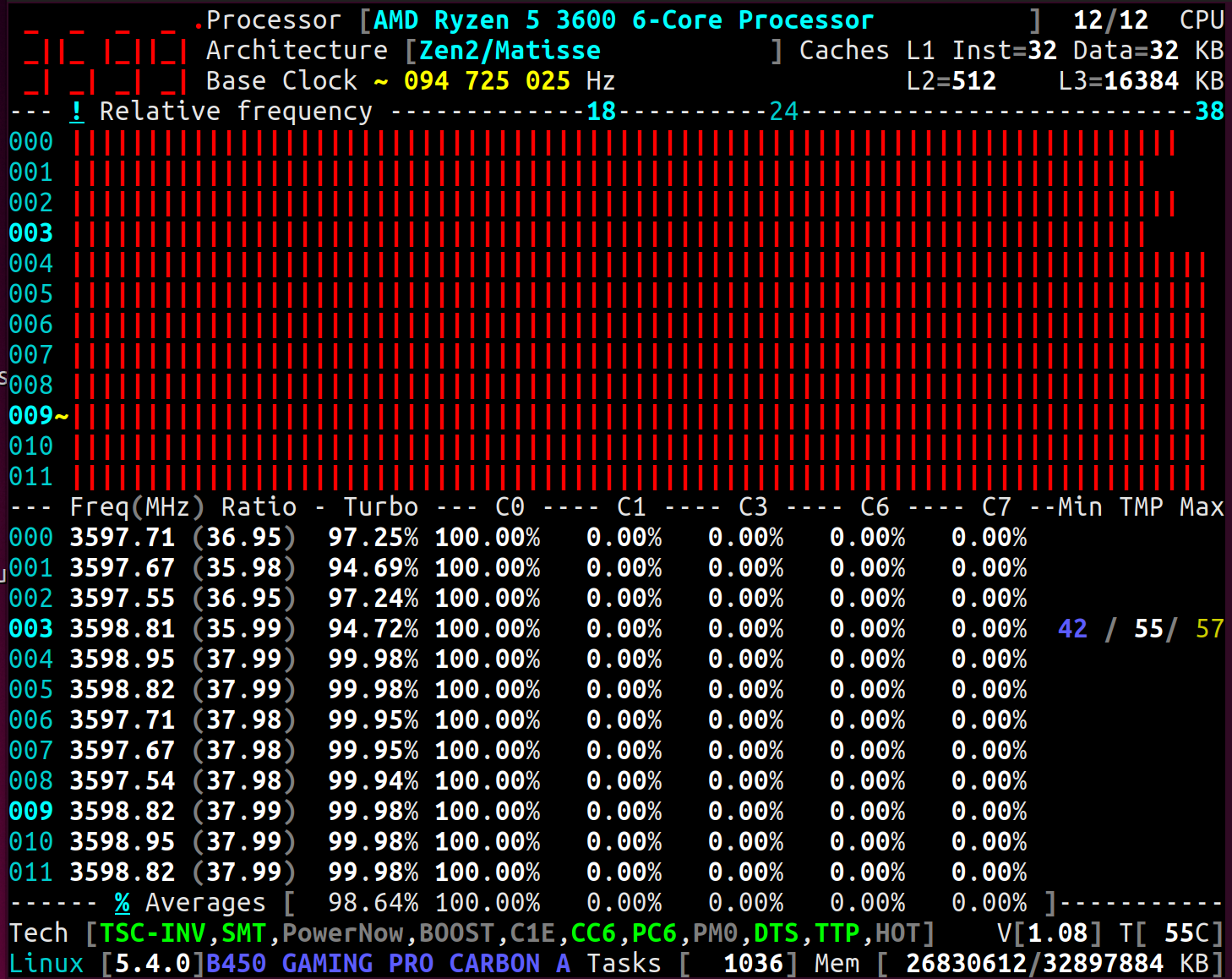The image size is (1232, 979).
Task: Click the 18 frequency ratio marker
Action: coord(601,112)
